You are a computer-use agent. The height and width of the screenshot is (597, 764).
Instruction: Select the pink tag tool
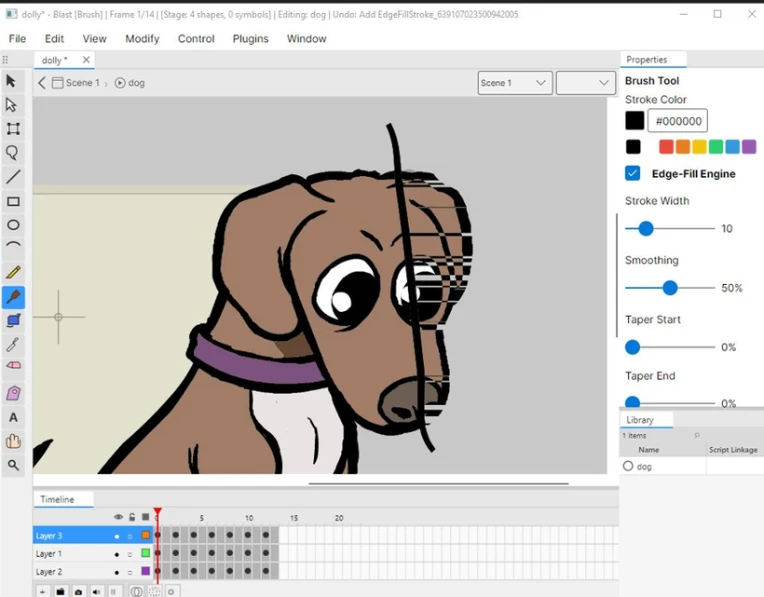click(13, 393)
